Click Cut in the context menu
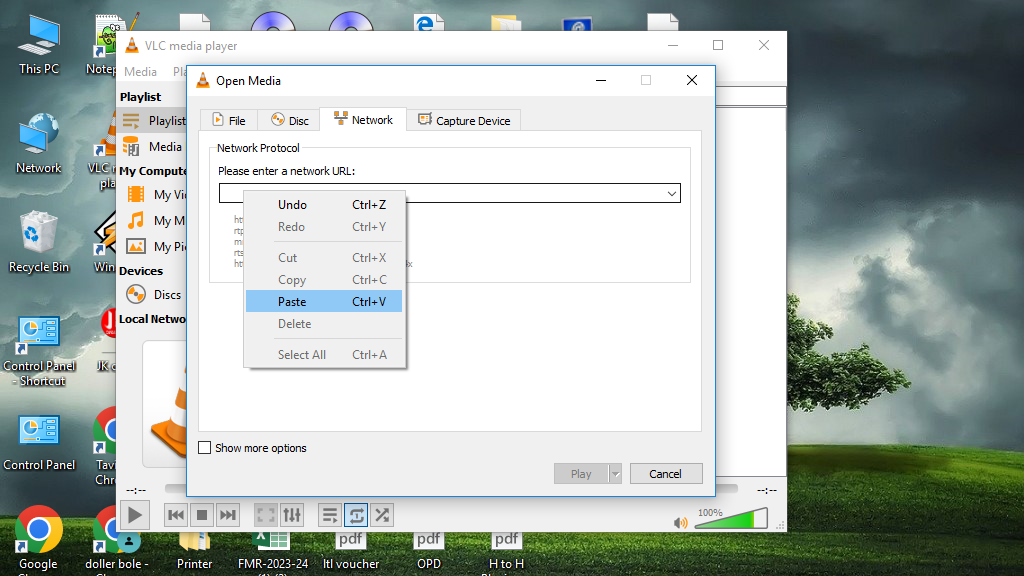Image resolution: width=1024 pixels, height=576 pixels. [324, 257]
